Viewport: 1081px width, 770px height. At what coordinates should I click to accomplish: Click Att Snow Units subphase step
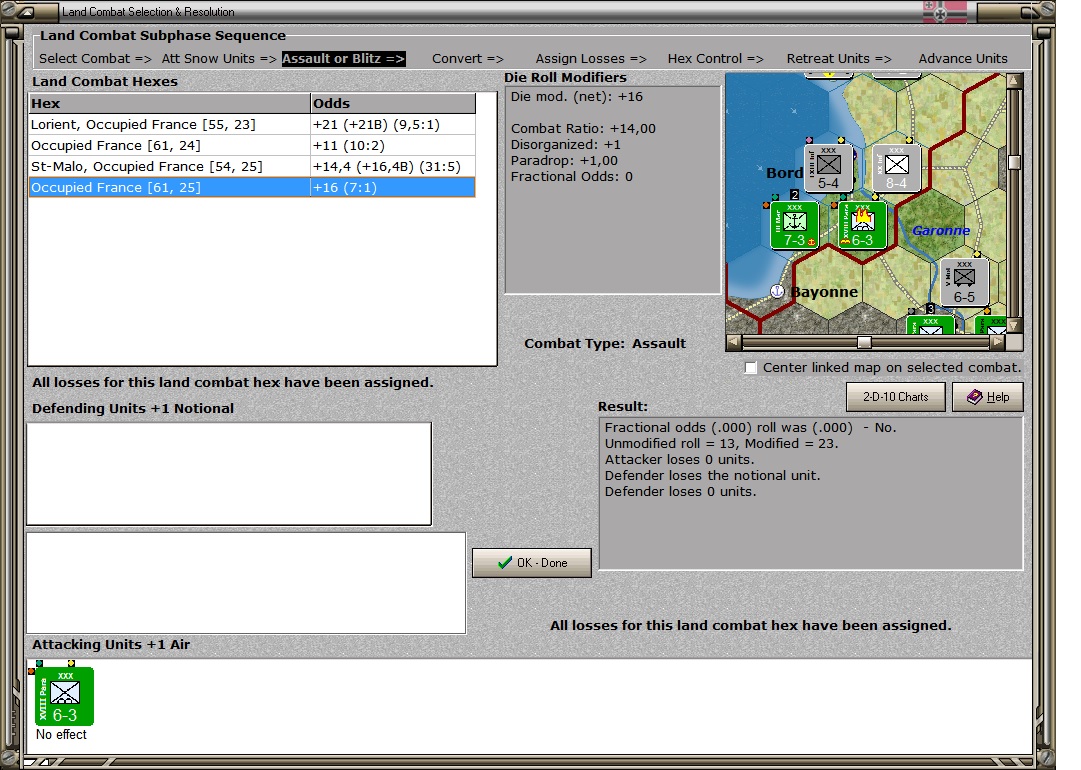[x=219, y=59]
